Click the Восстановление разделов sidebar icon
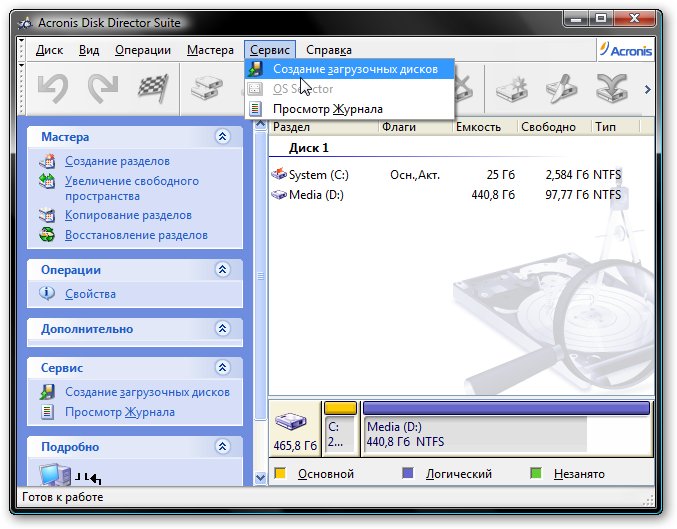This screenshot has height=529, width=677. coord(47,235)
